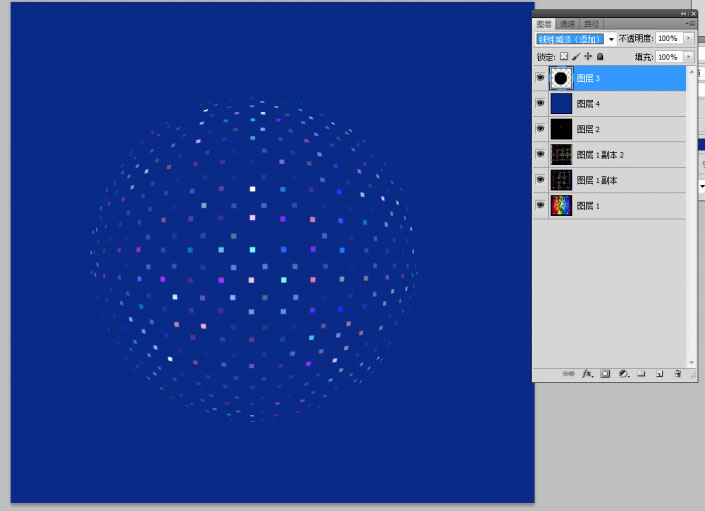Screen dimensions: 705x511
Task: Close the layers panel
Action: point(693,13)
